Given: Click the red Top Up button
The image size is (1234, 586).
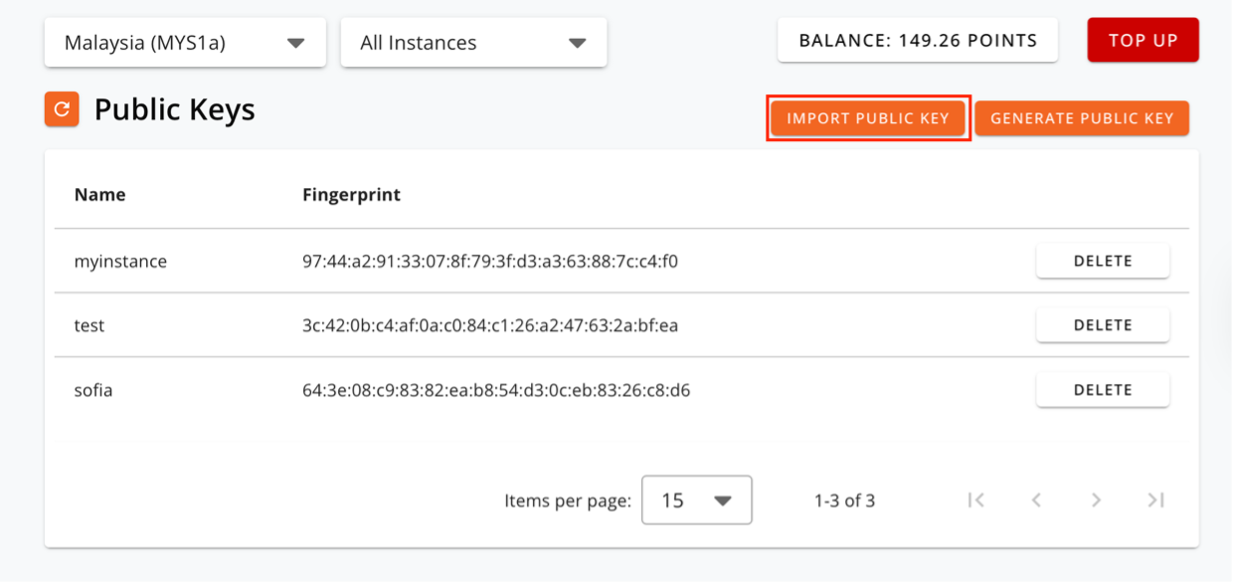Looking at the screenshot, I should click(x=1143, y=41).
